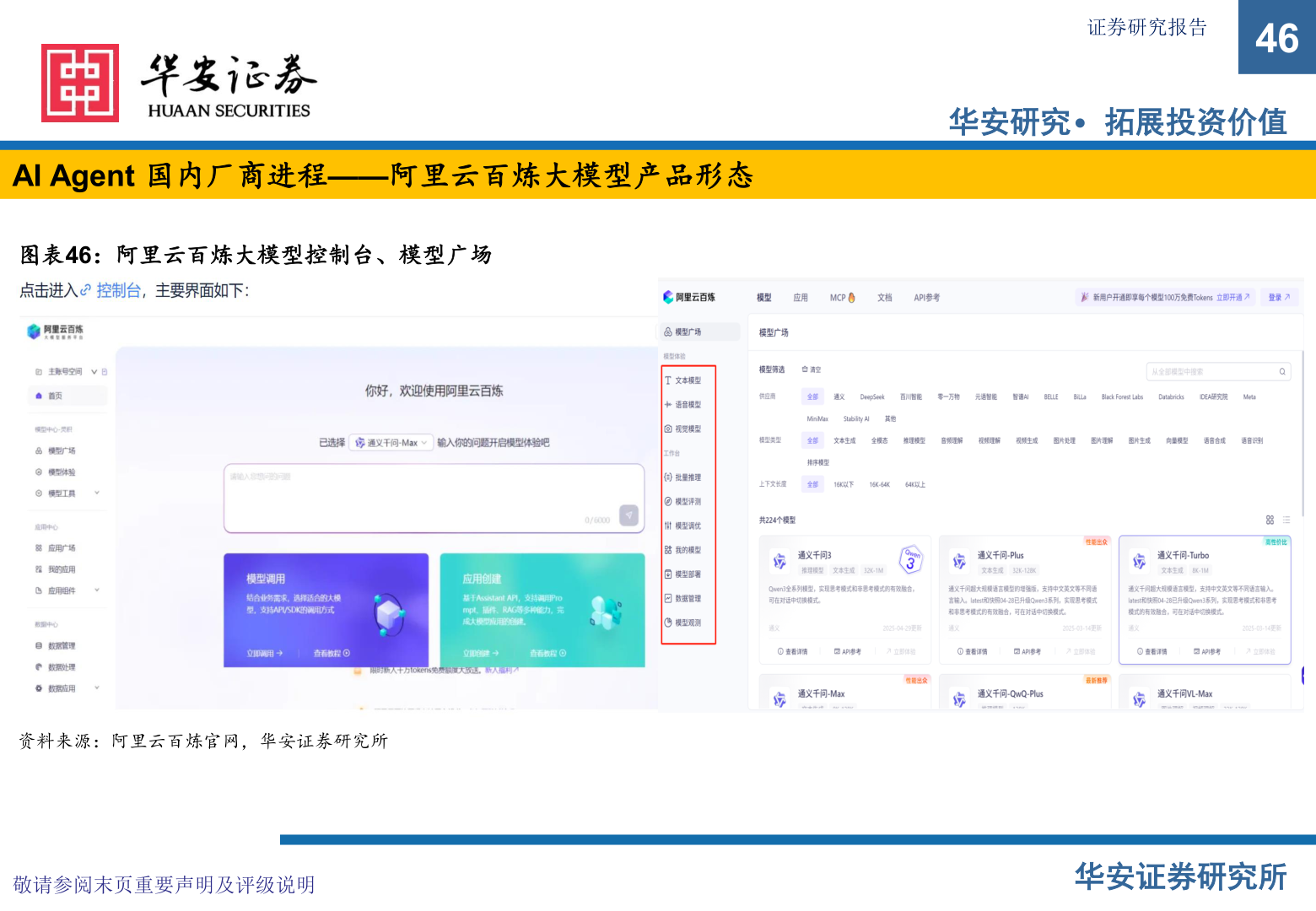Viewport: 1316px width, 911px height.
Task: Click the 模型调优 sliders icon
Action: [668, 526]
